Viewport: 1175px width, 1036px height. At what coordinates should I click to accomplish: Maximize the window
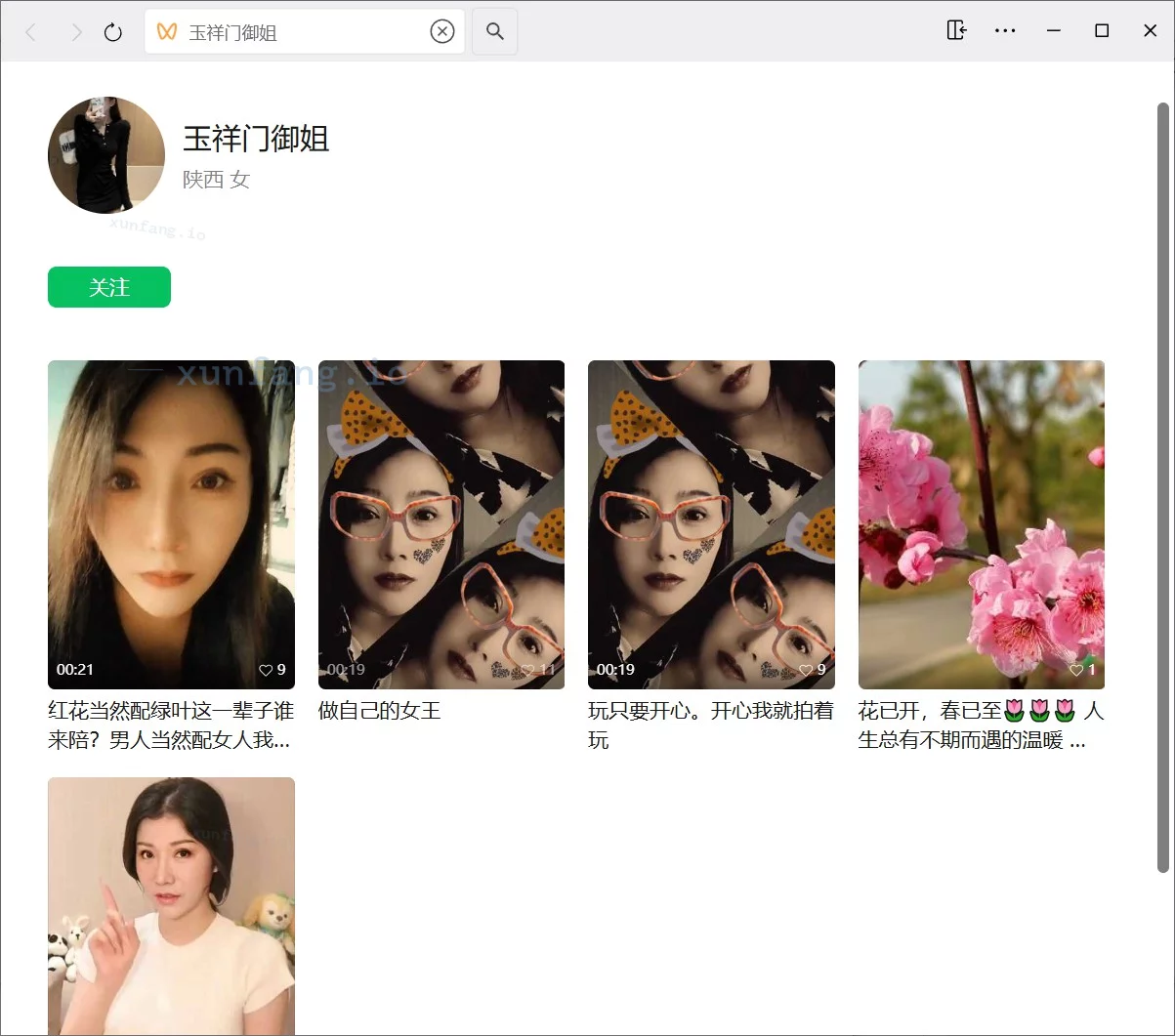[x=1102, y=30]
